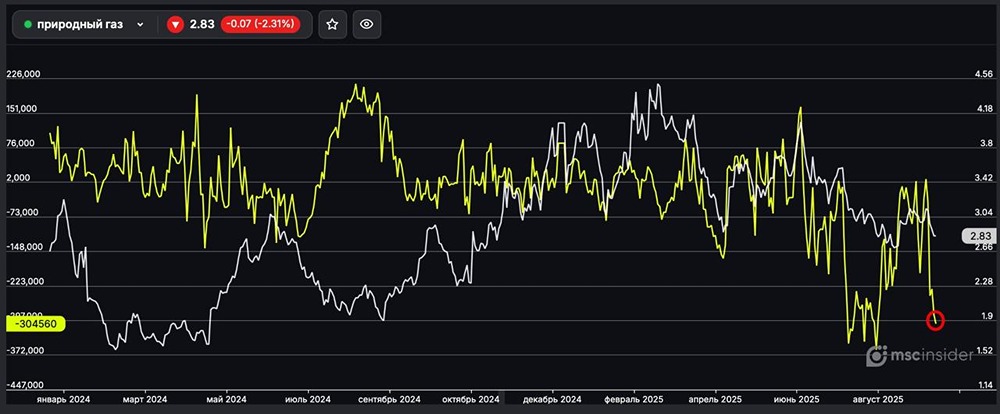
Task: Select январь 2024 on the time axis
Action: 63,399
